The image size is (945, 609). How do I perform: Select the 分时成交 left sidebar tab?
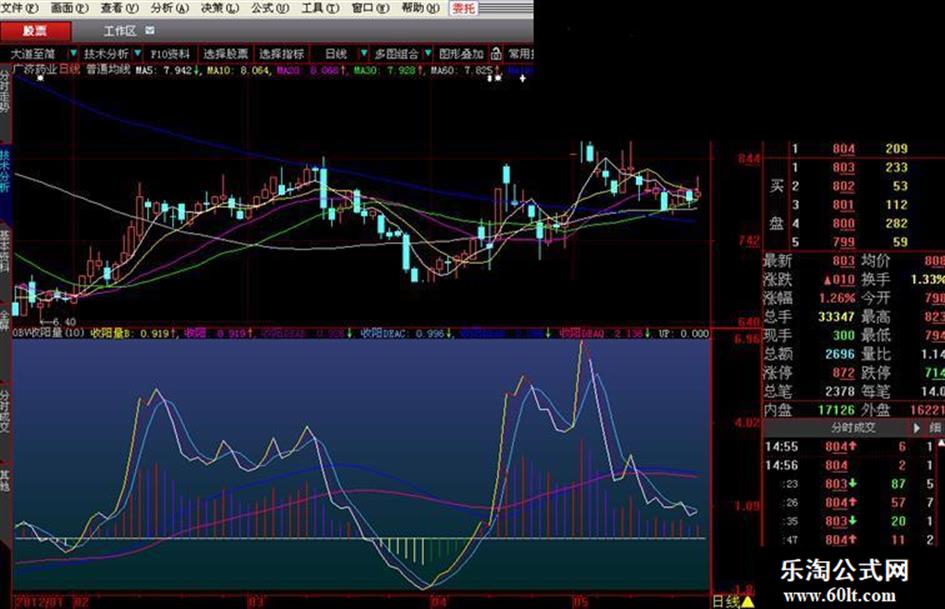(6, 414)
